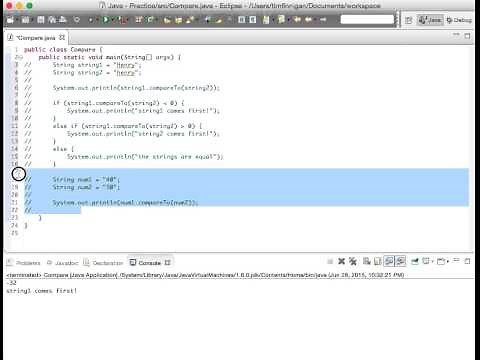This screenshot has width=480, height=360.
Task: Open the Next Annotation dropdown arrow
Action: 272,20
